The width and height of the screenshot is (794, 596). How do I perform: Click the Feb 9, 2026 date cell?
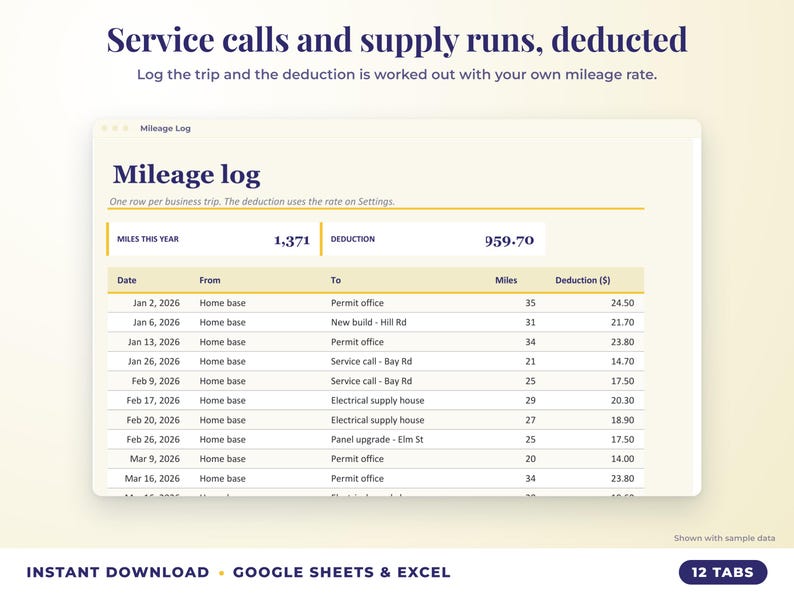(155, 381)
